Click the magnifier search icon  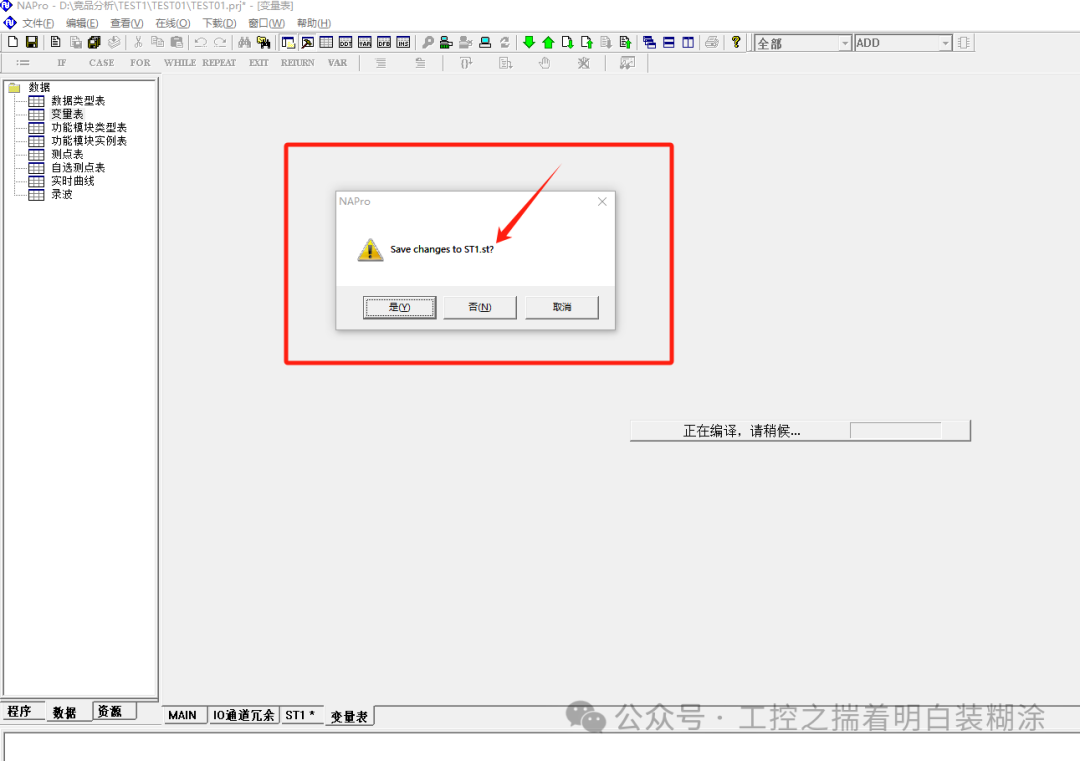428,43
